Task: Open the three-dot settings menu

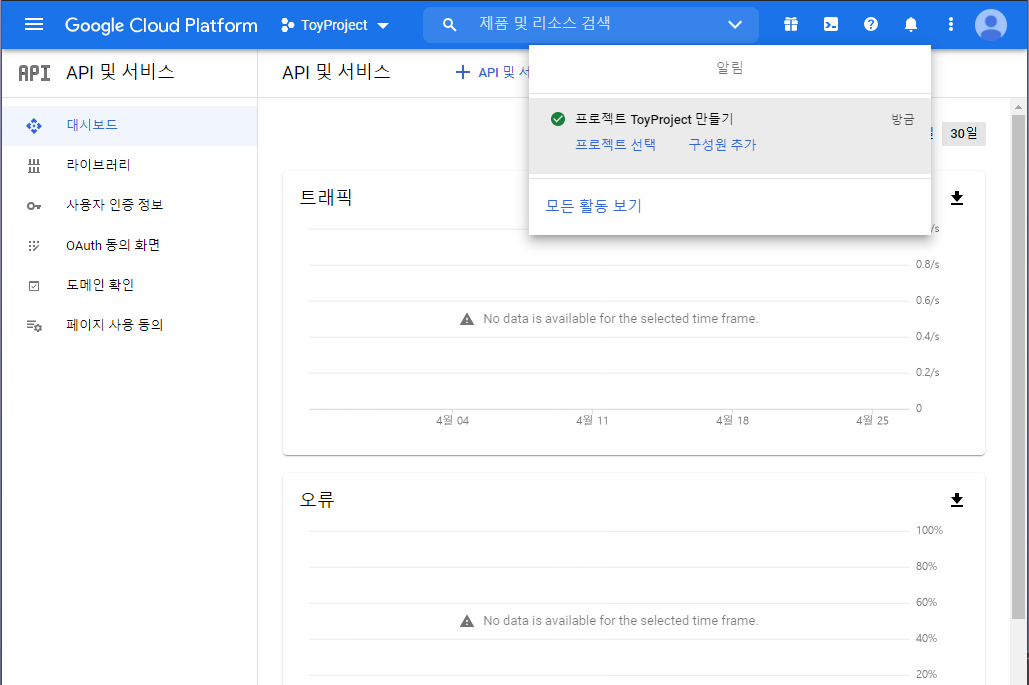Action: click(x=951, y=24)
